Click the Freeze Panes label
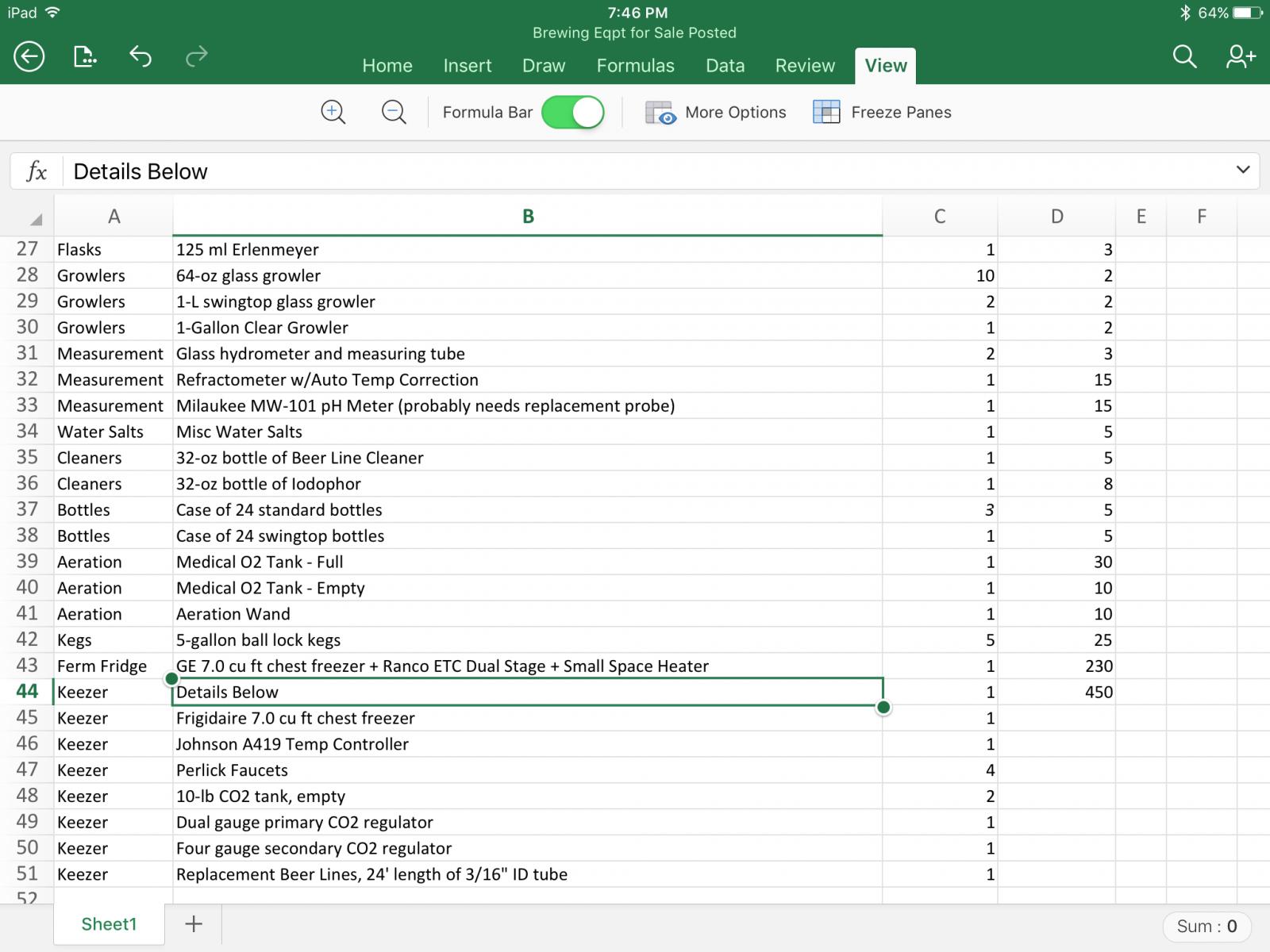The height and width of the screenshot is (952, 1270). point(901,113)
